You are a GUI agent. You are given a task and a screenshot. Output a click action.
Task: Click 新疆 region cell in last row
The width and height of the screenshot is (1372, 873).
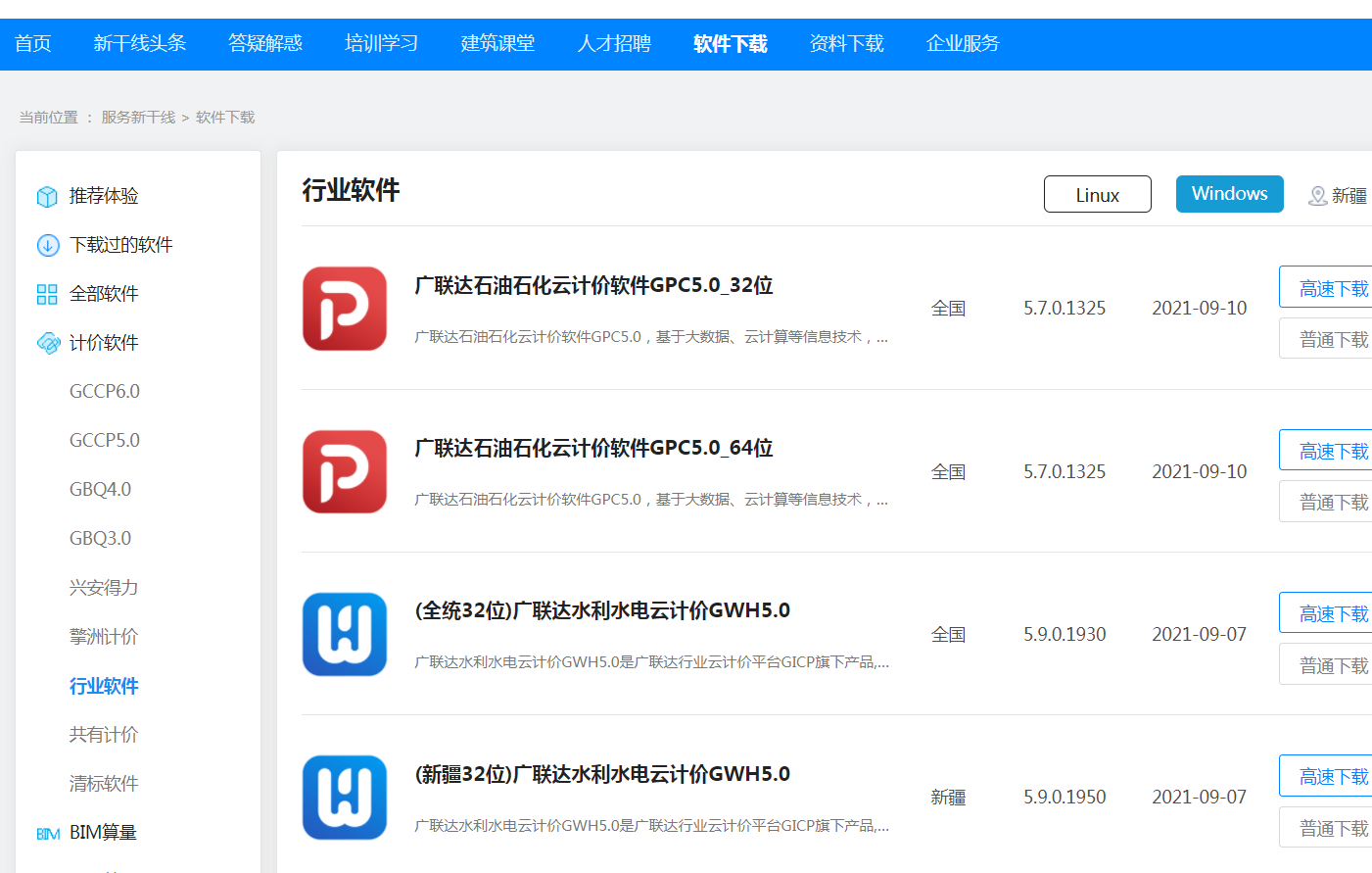(x=948, y=798)
